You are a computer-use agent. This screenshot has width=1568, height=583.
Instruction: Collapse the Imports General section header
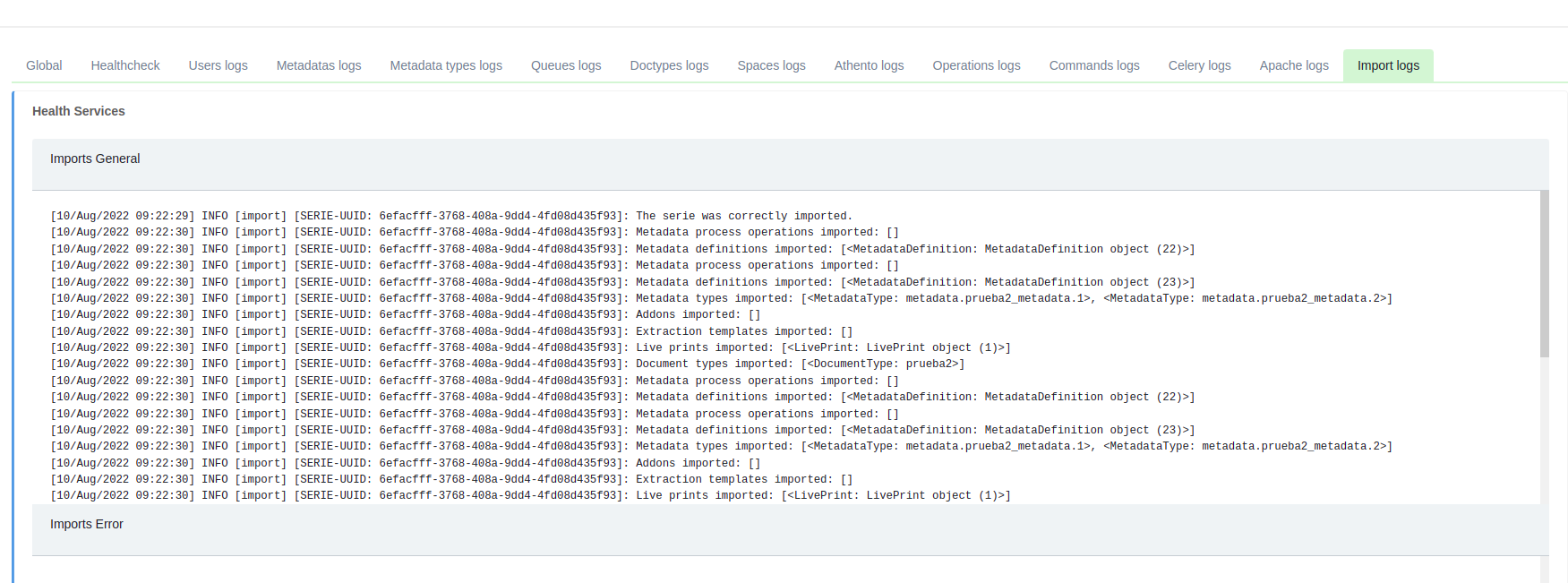coord(95,159)
